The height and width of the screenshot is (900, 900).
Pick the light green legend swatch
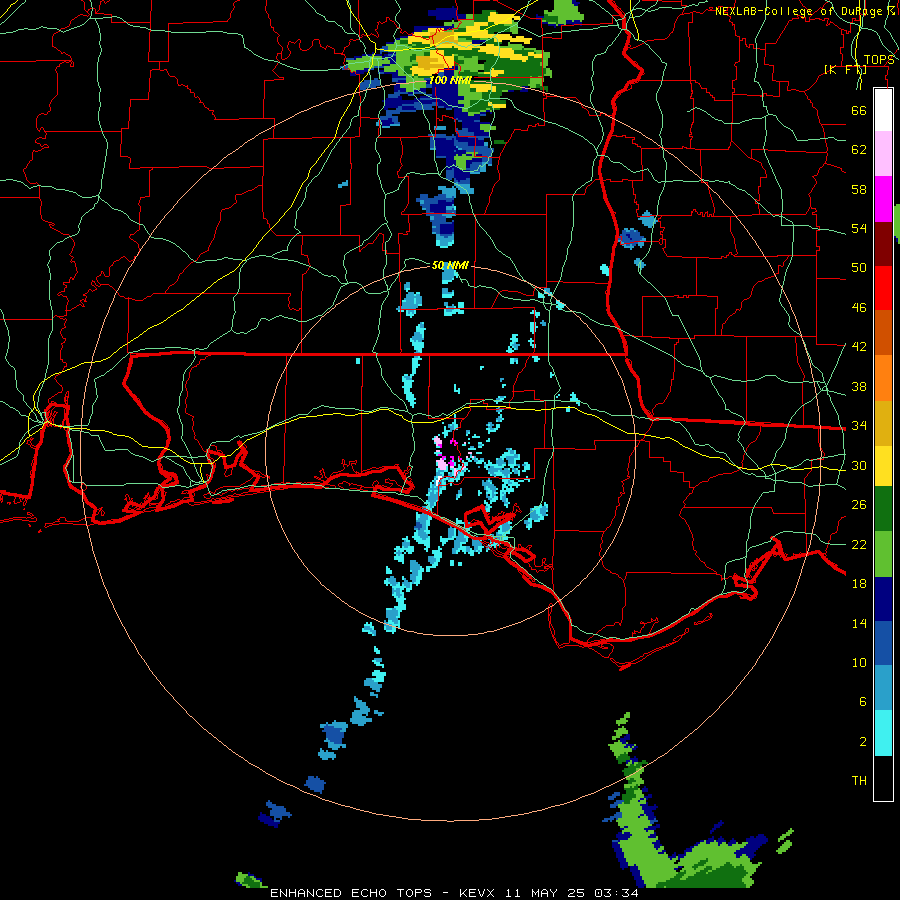point(883,553)
